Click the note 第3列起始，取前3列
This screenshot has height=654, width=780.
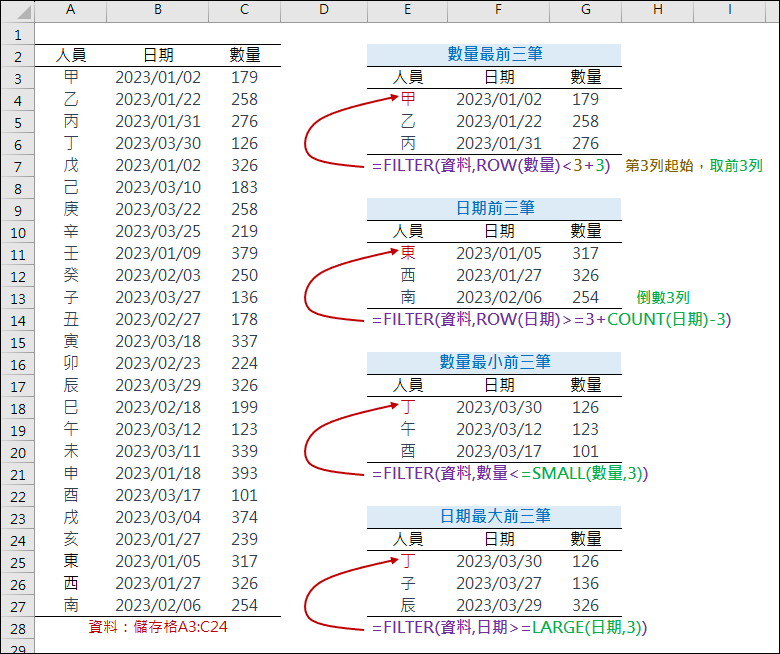693,166
